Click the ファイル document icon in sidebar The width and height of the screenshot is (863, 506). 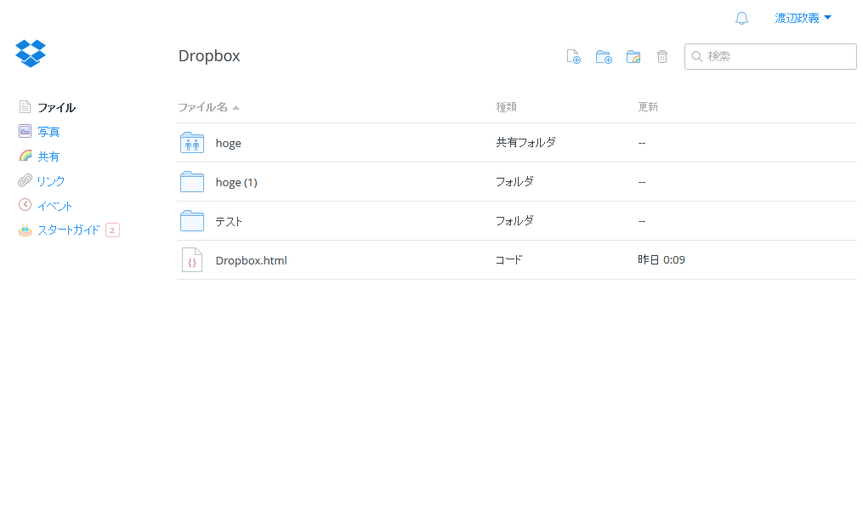25,107
